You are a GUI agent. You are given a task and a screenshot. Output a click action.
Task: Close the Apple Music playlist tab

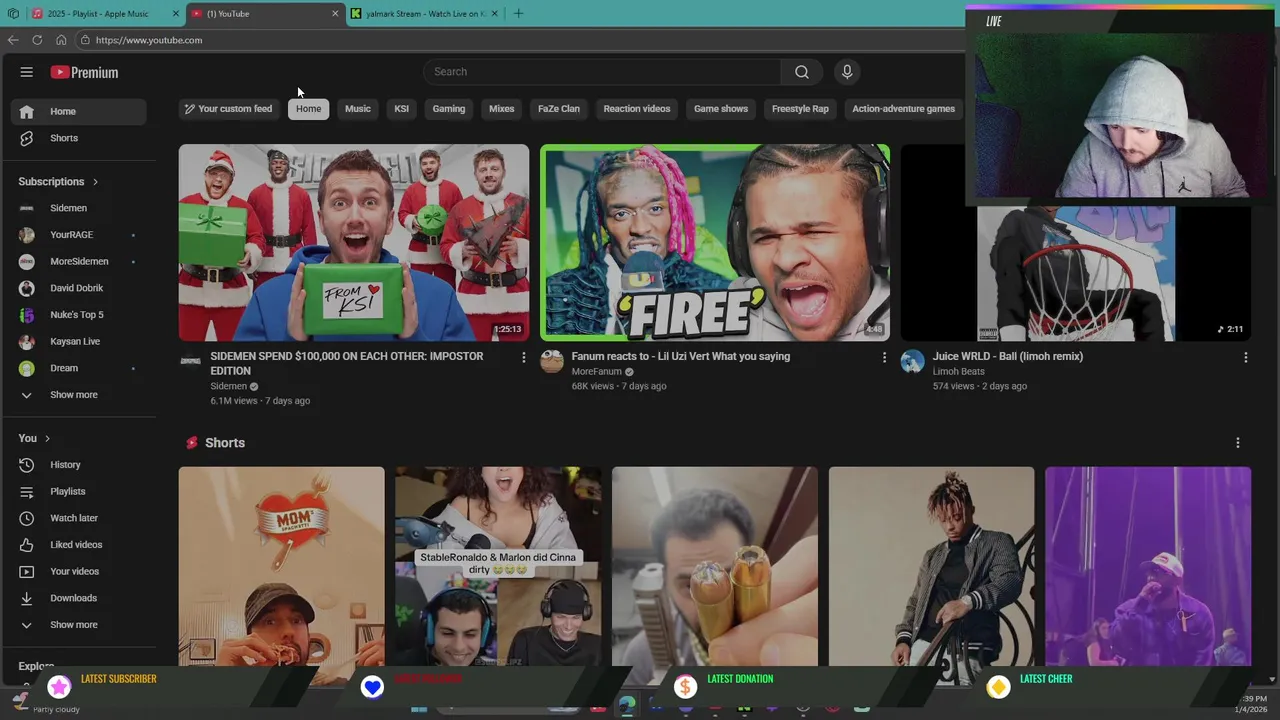pyautogui.click(x=176, y=14)
